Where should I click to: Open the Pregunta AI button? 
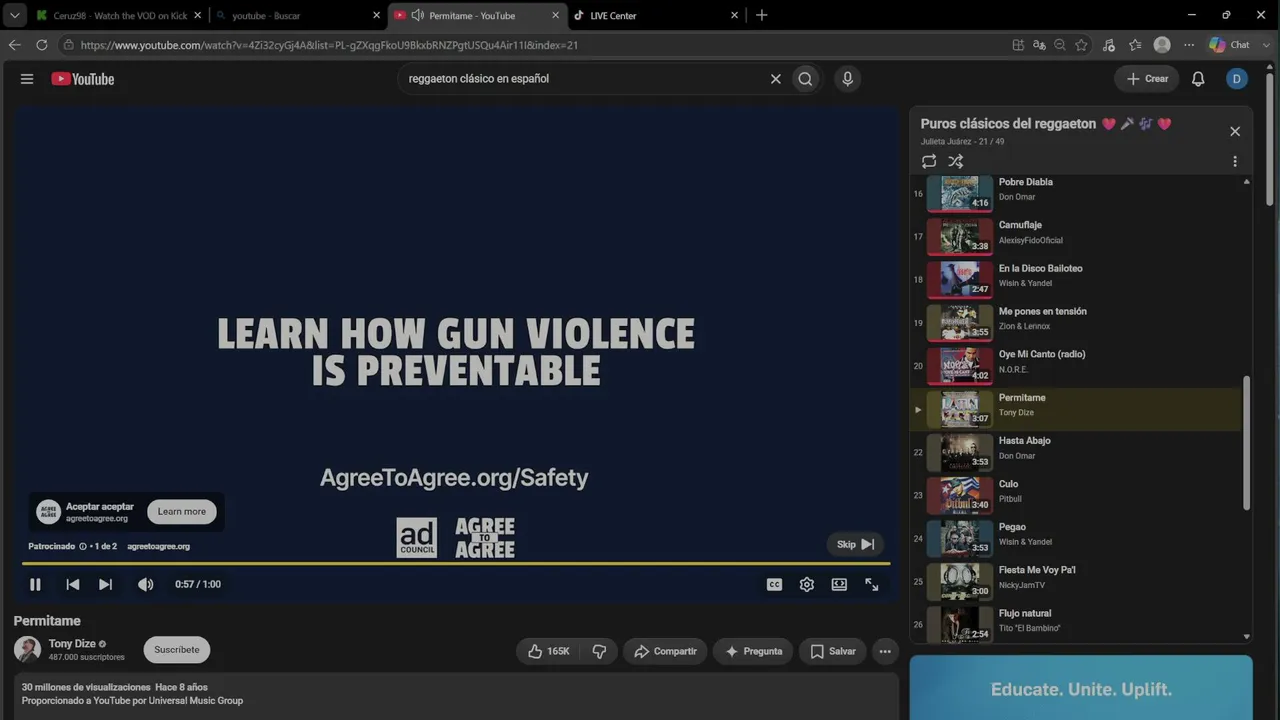[754, 651]
